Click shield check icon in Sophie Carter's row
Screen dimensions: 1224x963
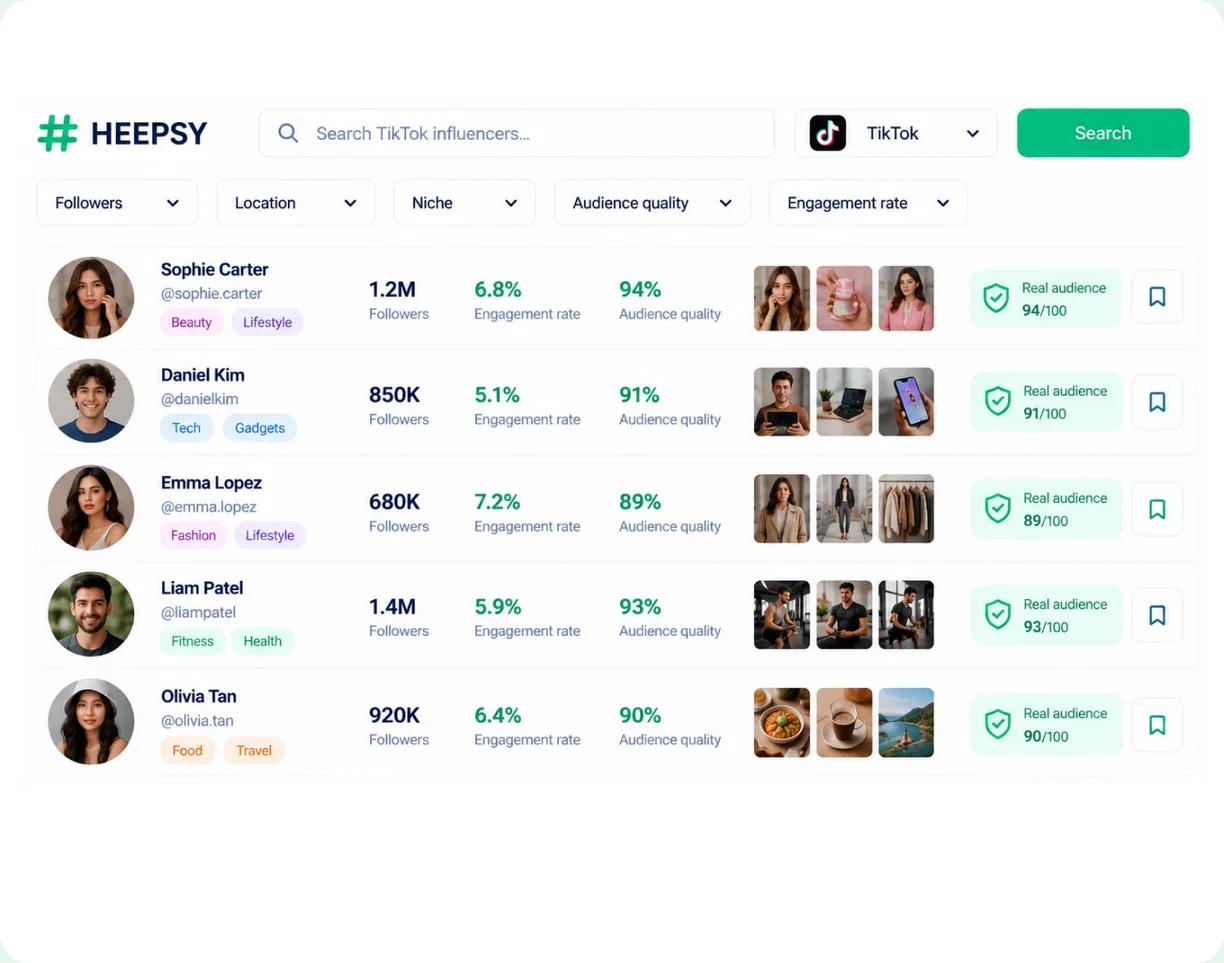pyautogui.click(x=996, y=298)
